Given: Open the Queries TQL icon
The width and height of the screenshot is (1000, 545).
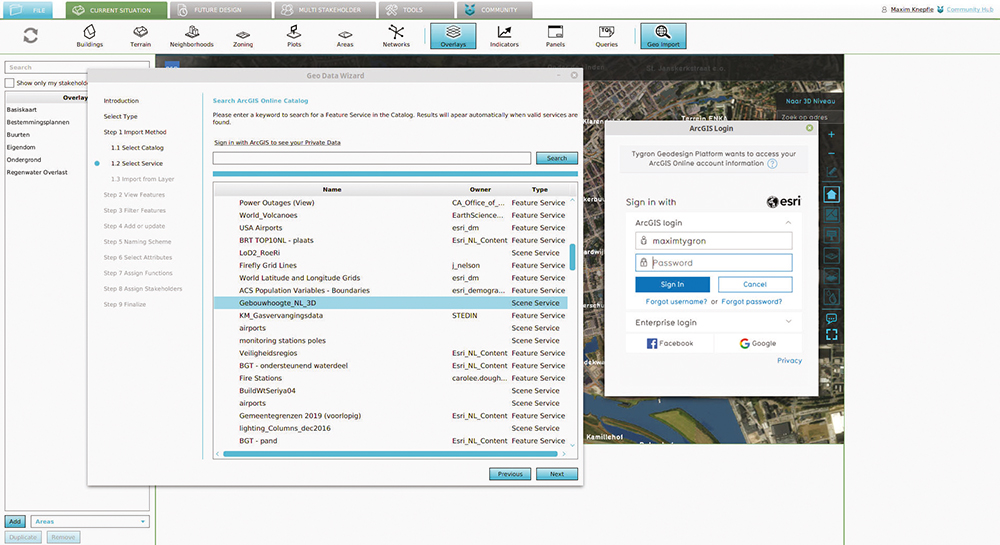Looking at the screenshot, I should (x=606, y=35).
